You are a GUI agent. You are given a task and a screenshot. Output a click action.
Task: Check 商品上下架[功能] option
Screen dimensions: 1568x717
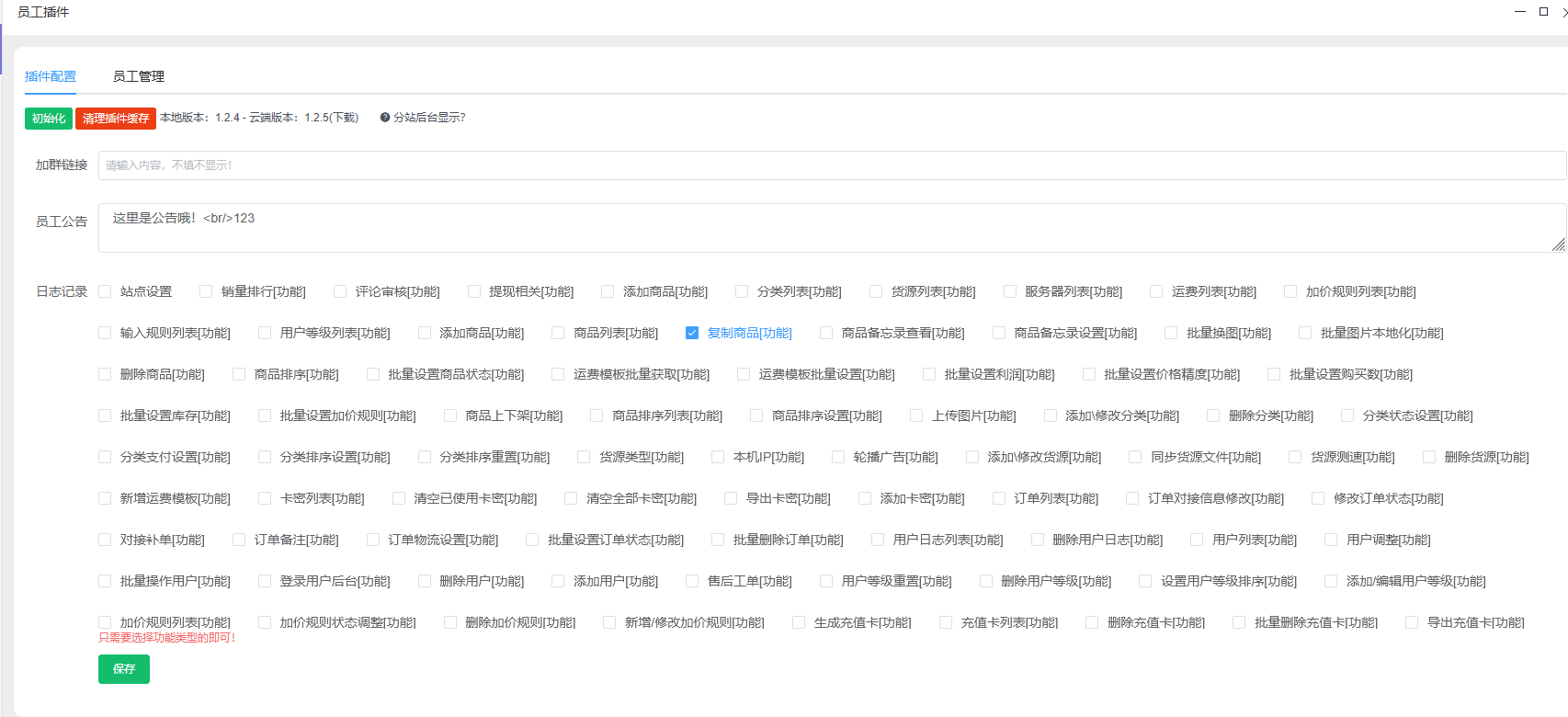click(x=450, y=415)
